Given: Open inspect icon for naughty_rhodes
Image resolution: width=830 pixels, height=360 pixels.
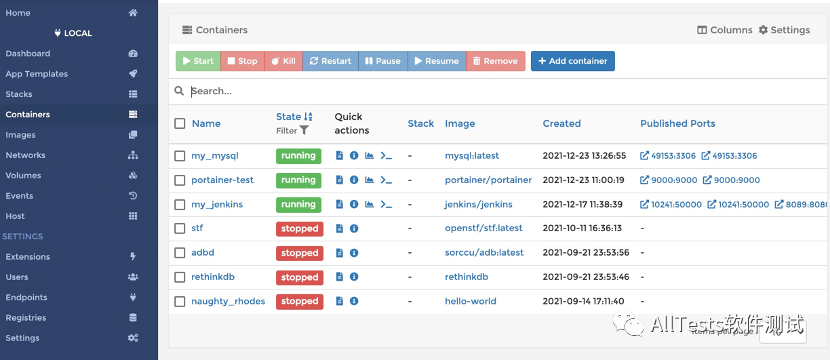Looking at the screenshot, I should [x=354, y=301].
